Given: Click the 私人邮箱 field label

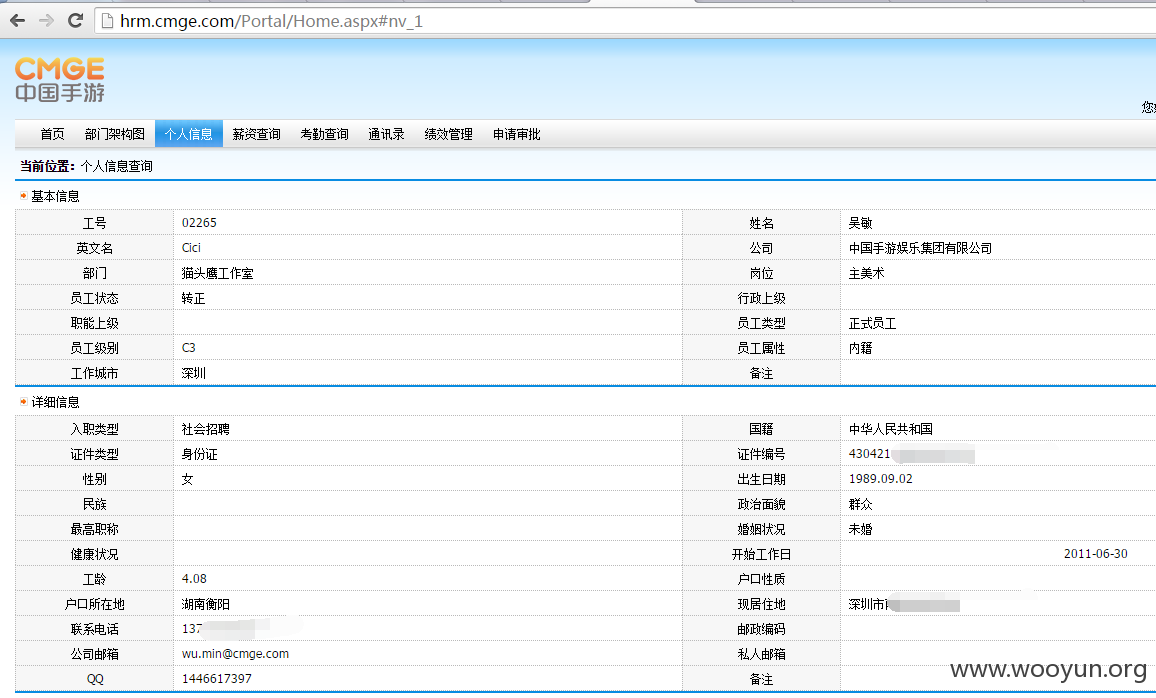Looking at the screenshot, I should point(762,655).
